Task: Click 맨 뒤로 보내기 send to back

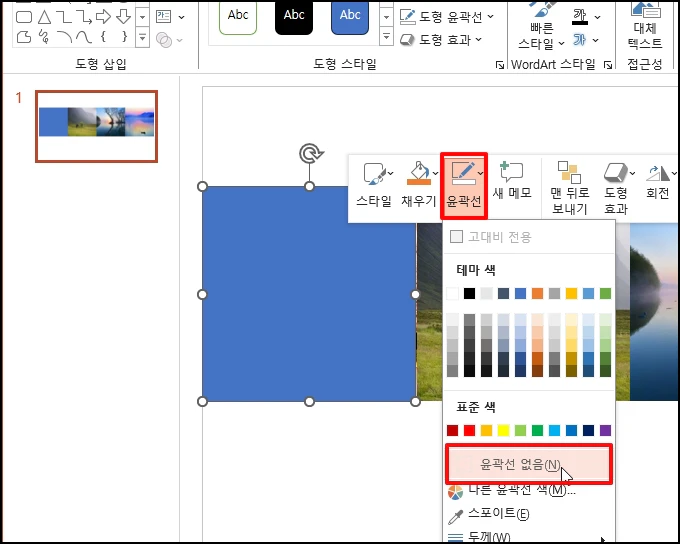Action: click(x=569, y=188)
